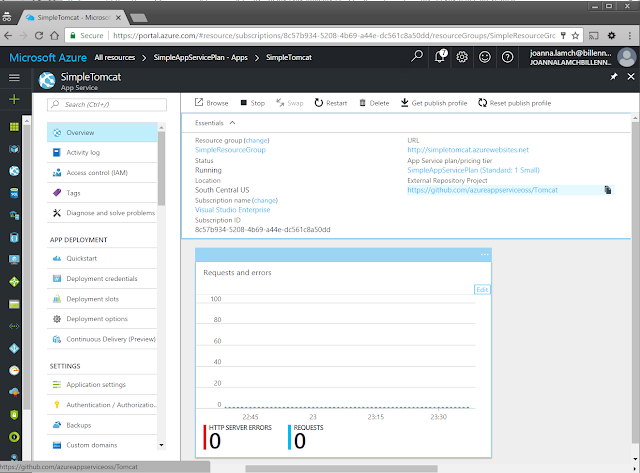Click the green plus New resource icon
Screen dimensions: 640x473
(14, 99)
